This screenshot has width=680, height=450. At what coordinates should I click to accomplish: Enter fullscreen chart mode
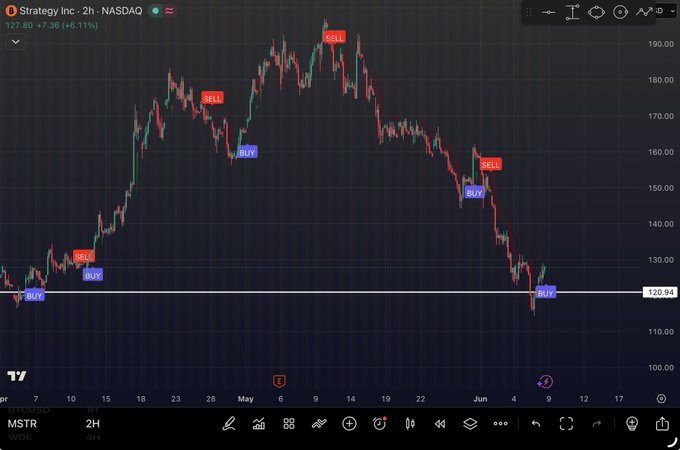(566, 424)
